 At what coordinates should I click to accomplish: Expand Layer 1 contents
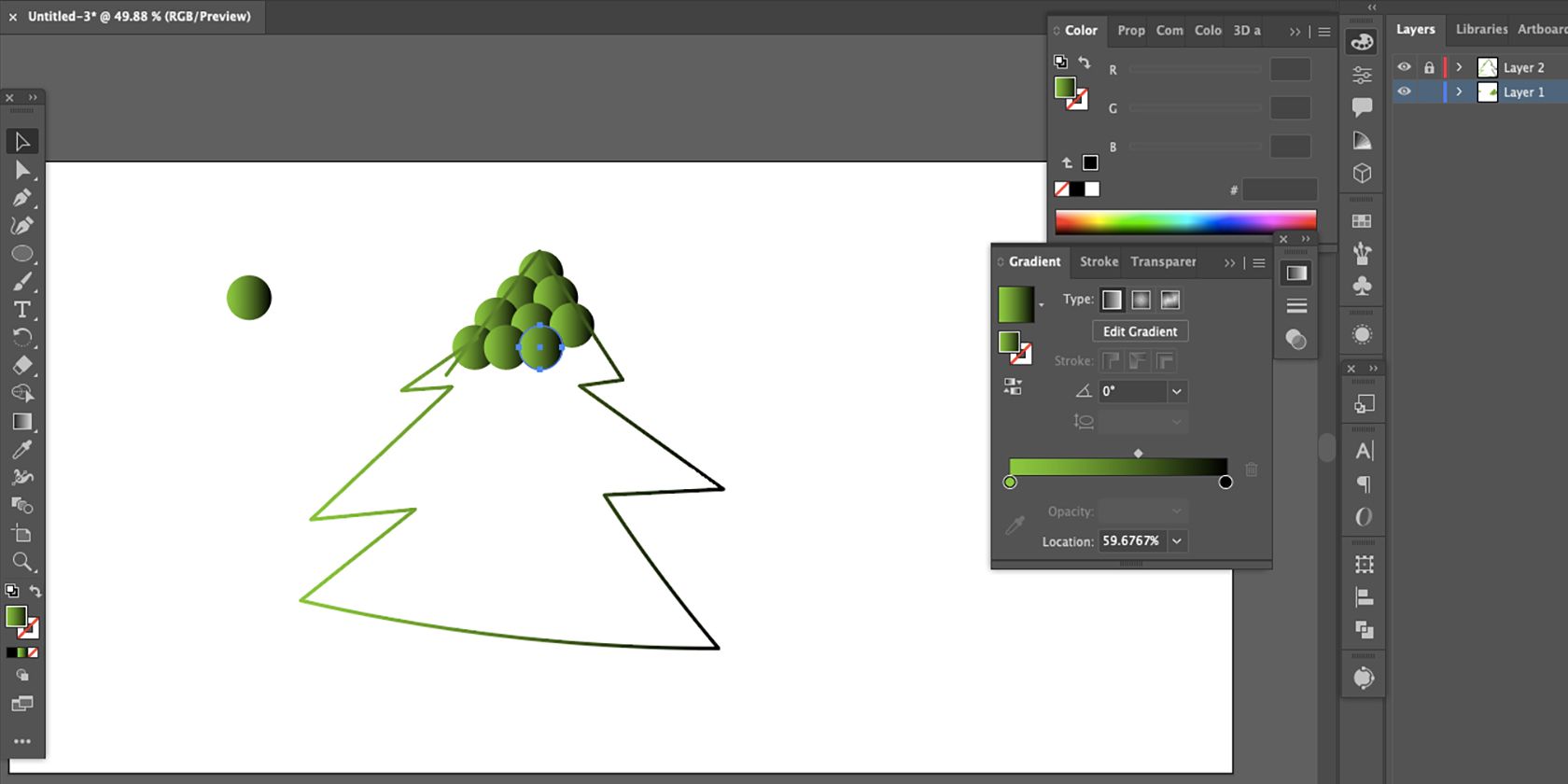[1459, 91]
